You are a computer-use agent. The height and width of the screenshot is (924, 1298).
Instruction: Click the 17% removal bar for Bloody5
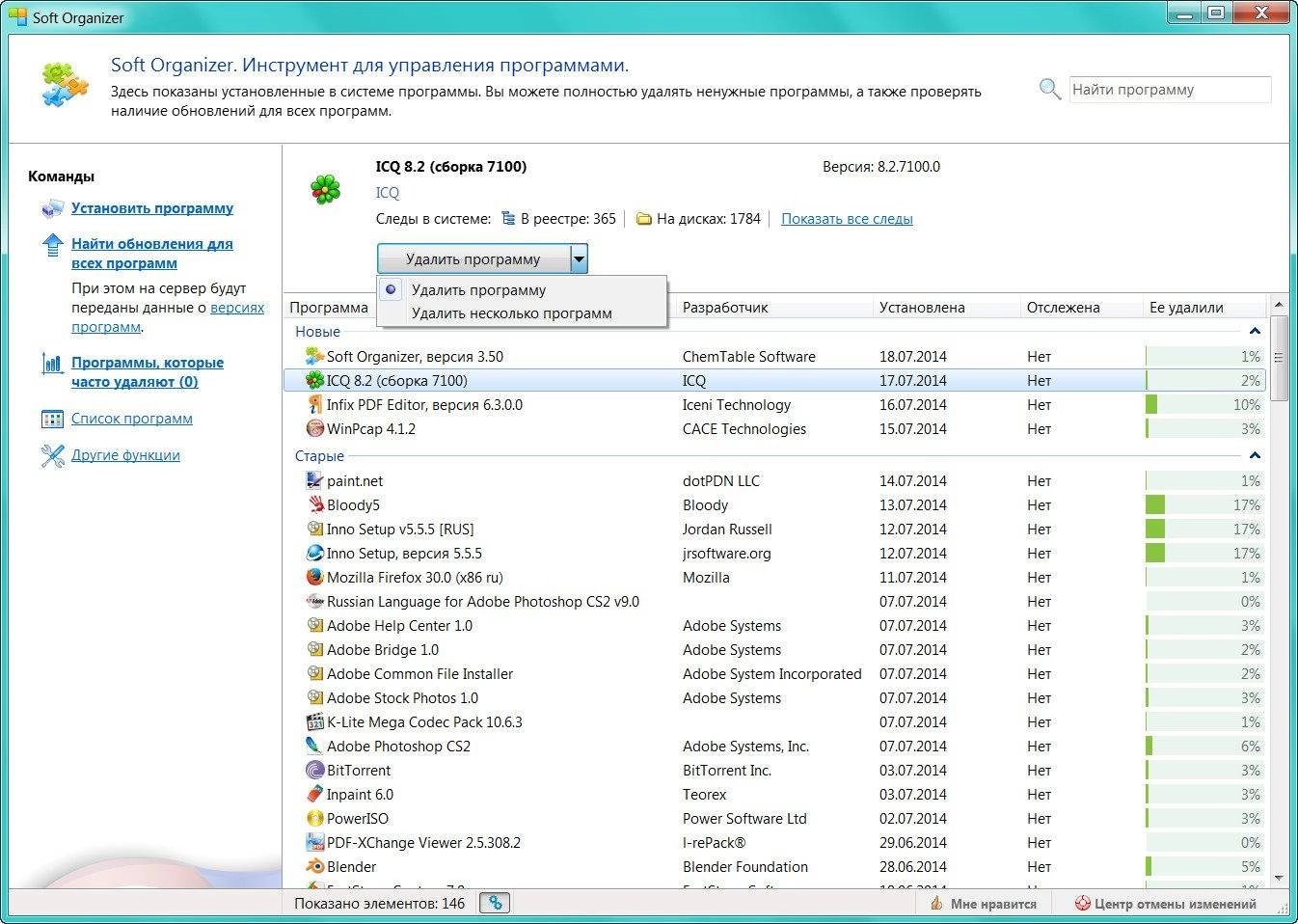(x=1204, y=504)
